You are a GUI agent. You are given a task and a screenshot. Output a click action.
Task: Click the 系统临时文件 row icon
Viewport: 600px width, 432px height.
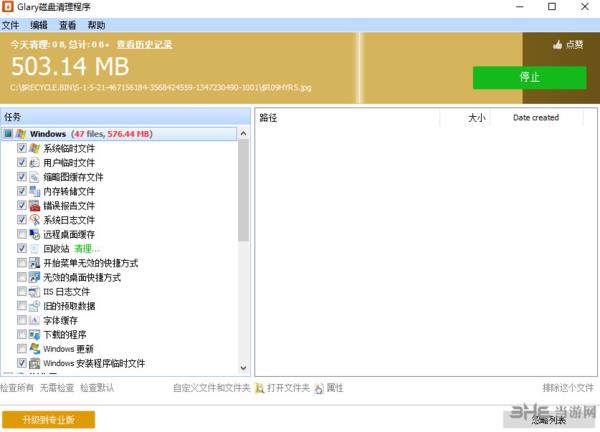[x=34, y=148]
